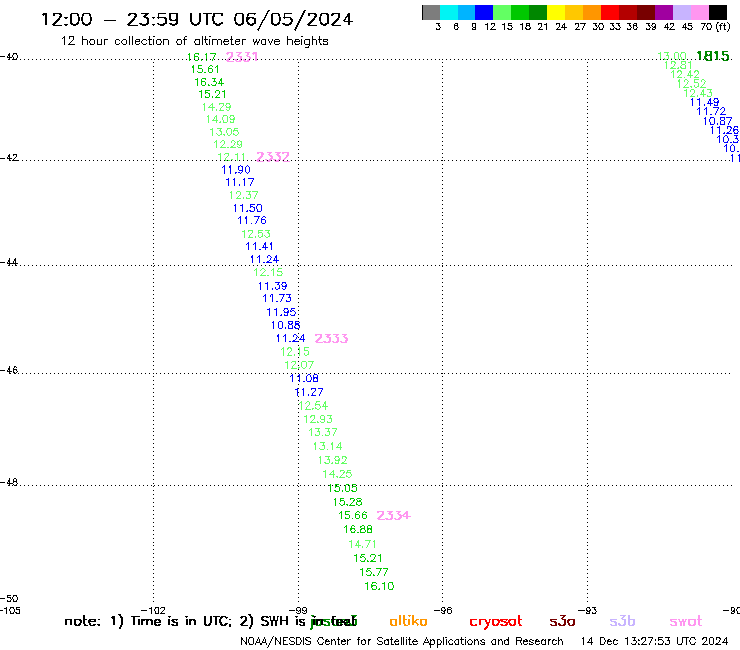
Task: Select the 's3b' satellite legend label
Action: pyautogui.click(x=622, y=621)
